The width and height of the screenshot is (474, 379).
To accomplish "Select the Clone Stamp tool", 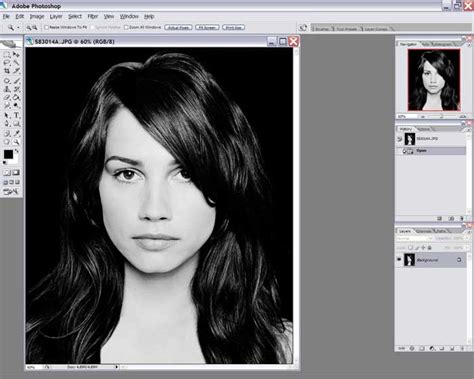I will 7,89.
